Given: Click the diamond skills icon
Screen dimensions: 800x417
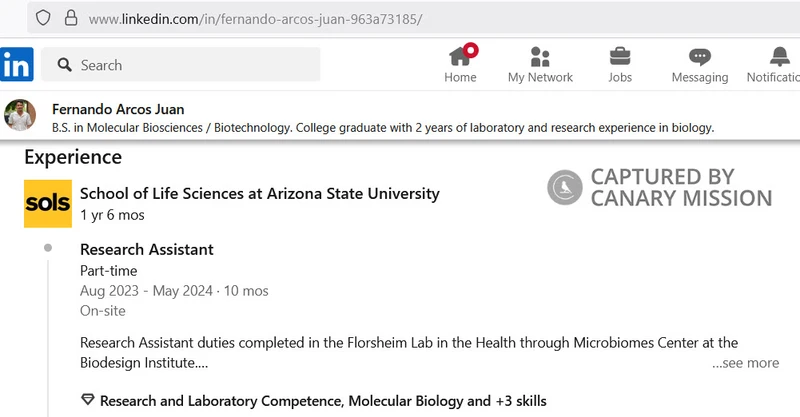Looking at the screenshot, I should (88, 400).
